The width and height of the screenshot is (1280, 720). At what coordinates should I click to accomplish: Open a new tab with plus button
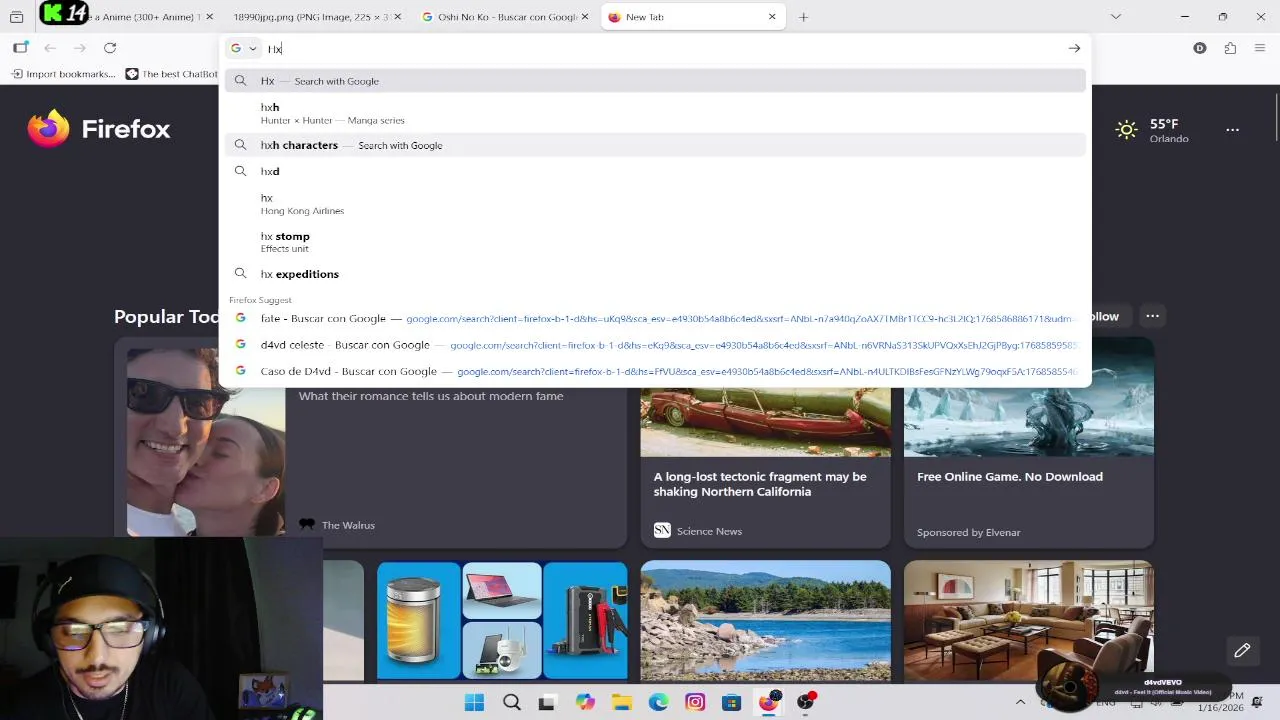click(803, 17)
